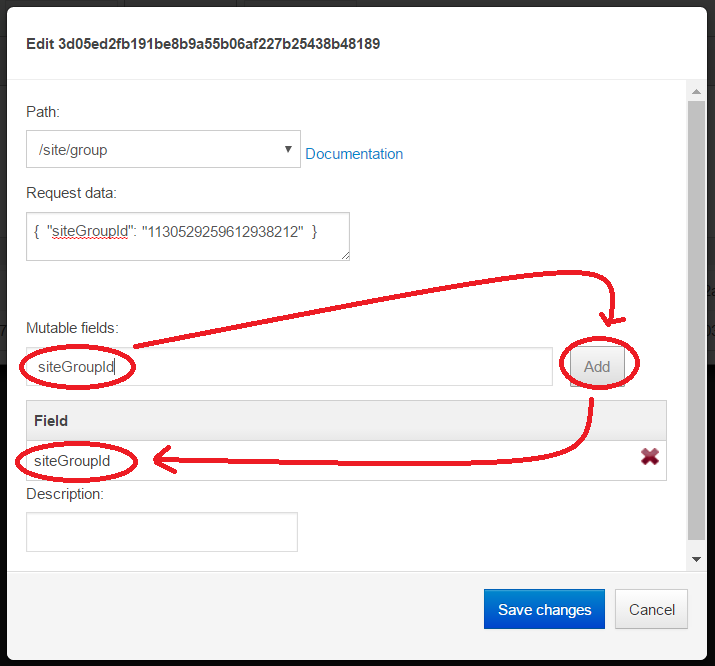Click into the Request data text area
715x666 pixels.
point(188,236)
